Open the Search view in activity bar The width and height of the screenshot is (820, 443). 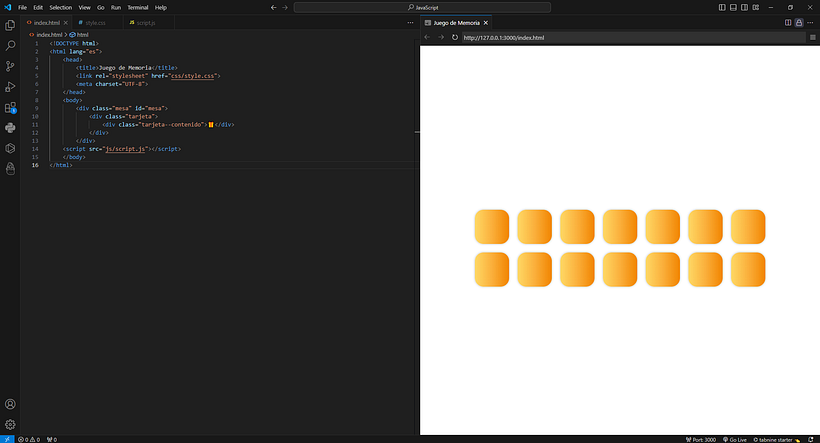click(x=10, y=46)
